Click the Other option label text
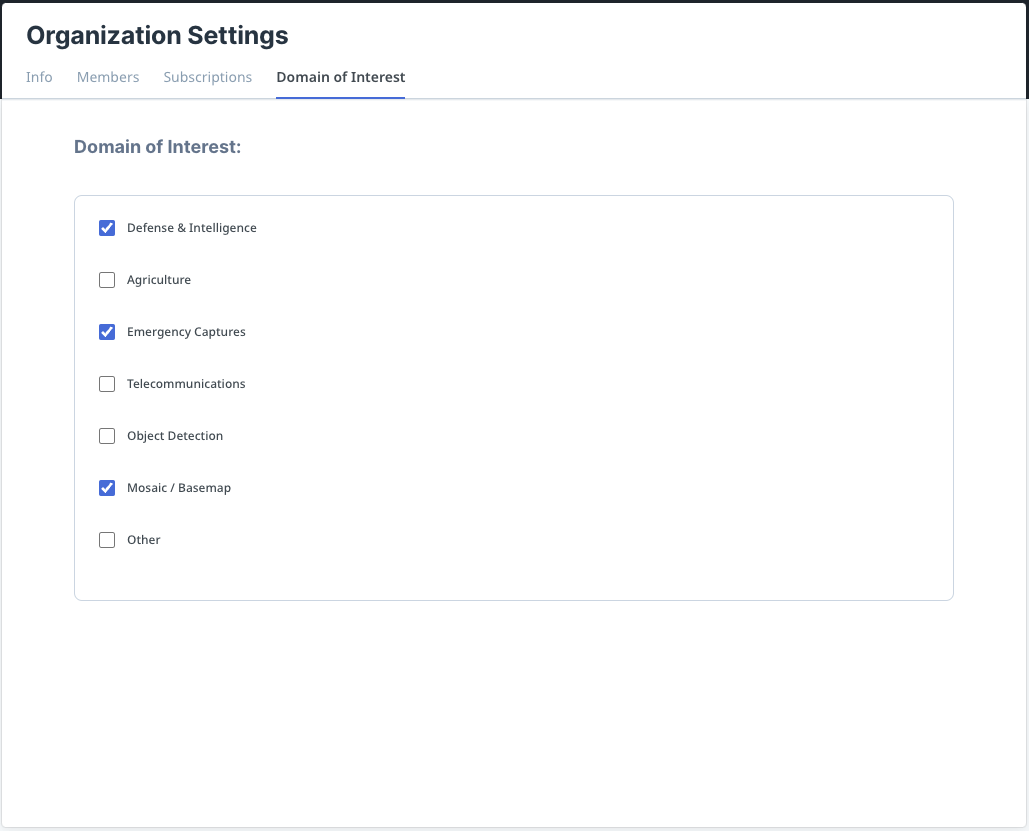This screenshot has width=1029, height=831. (144, 540)
